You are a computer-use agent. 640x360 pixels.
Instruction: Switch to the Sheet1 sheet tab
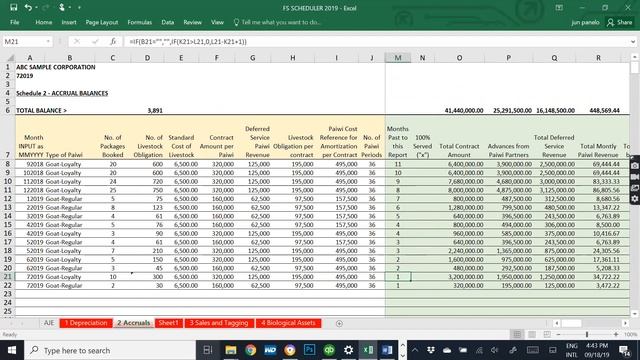coord(169,323)
